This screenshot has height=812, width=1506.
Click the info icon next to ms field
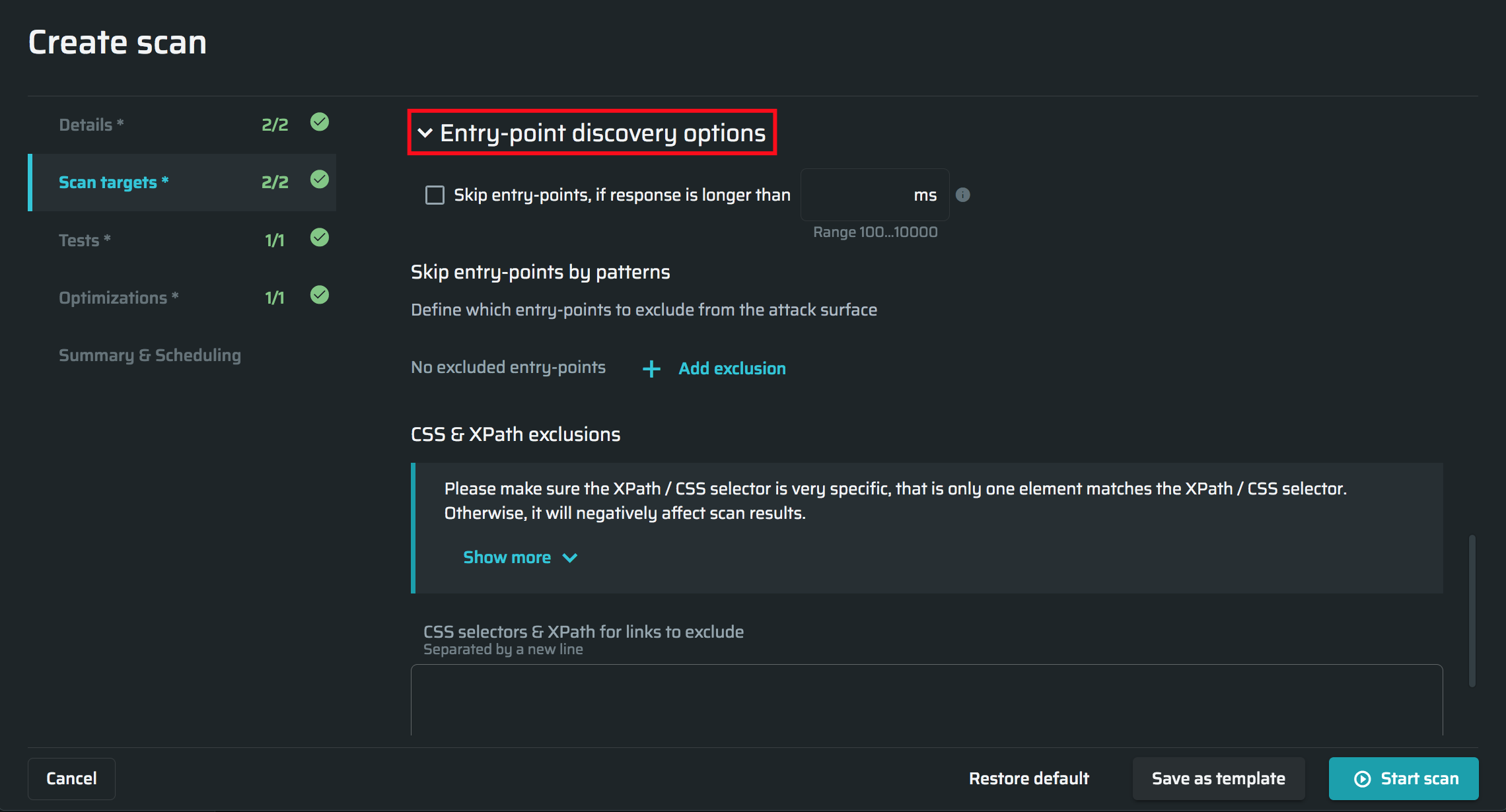click(x=963, y=195)
